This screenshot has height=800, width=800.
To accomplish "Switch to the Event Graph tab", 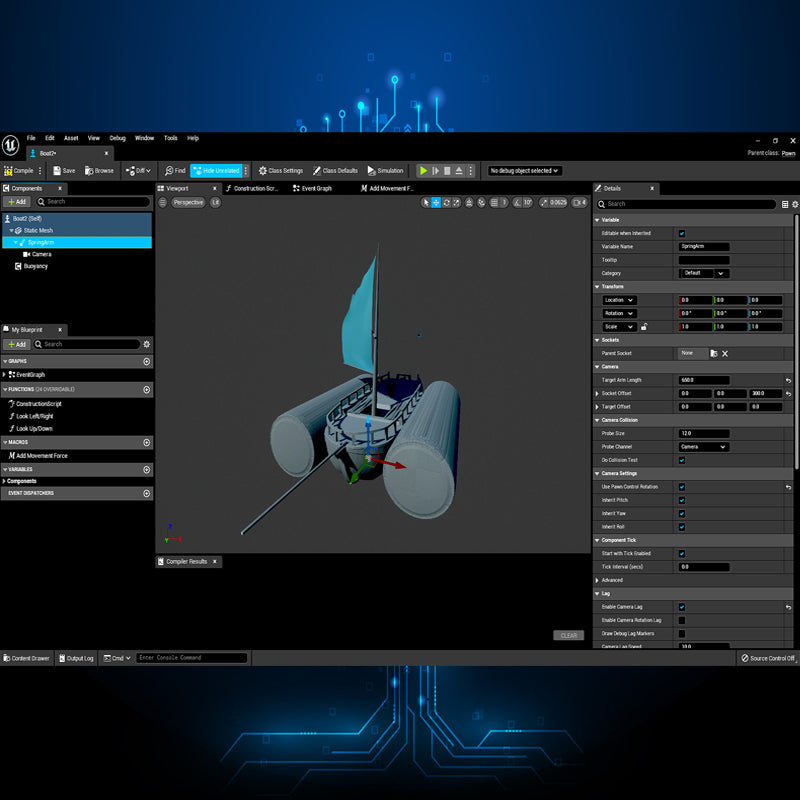I will coord(317,188).
